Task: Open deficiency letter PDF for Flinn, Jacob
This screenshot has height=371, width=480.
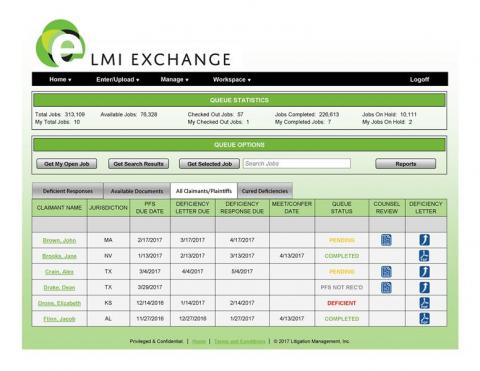Action: (x=424, y=319)
